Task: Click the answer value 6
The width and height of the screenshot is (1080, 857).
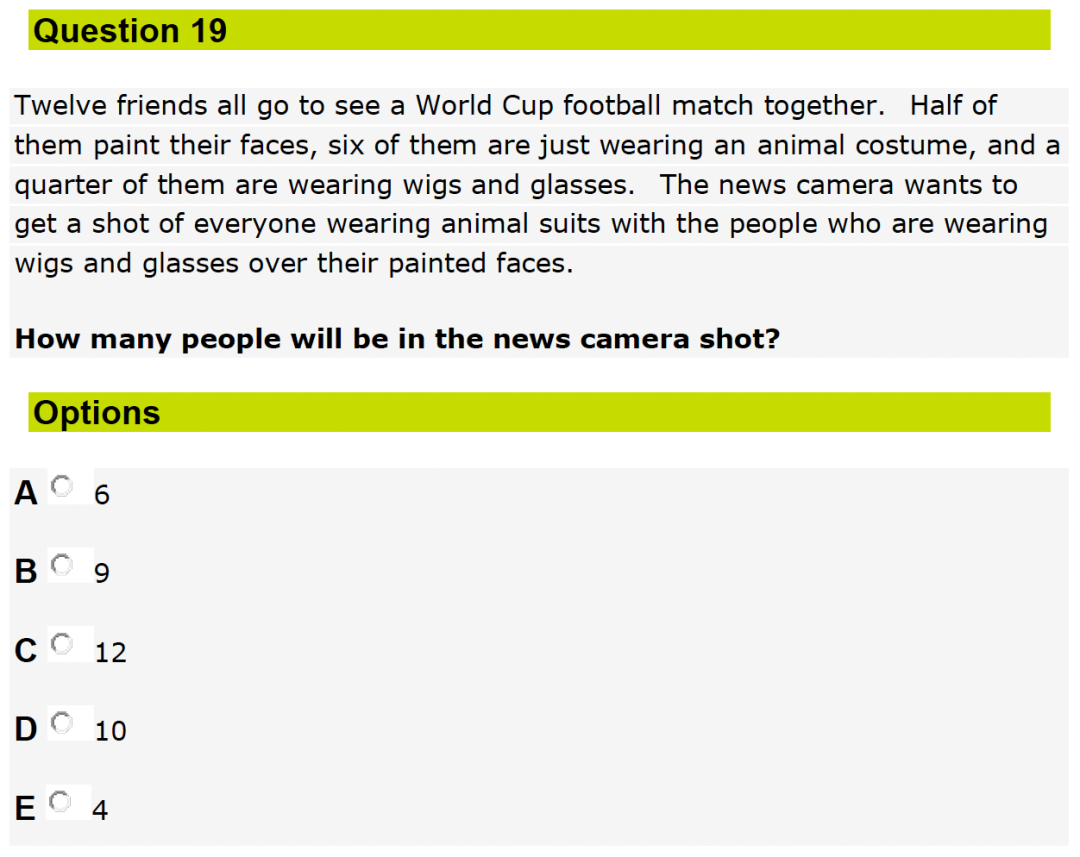Action: point(102,495)
